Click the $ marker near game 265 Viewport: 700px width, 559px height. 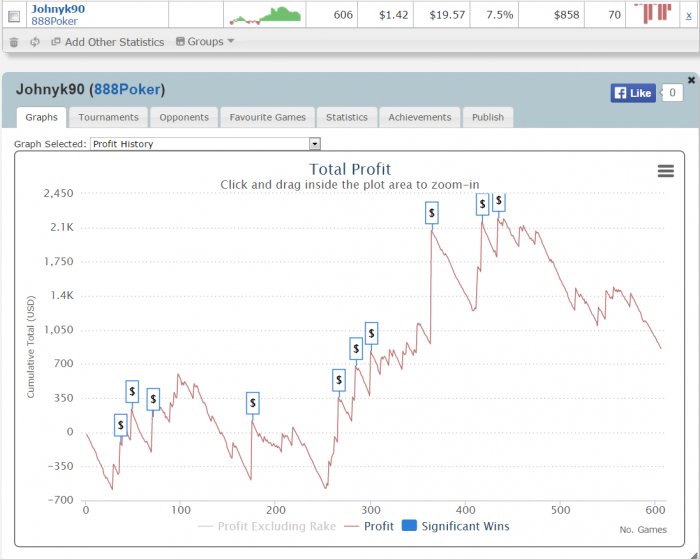tap(339, 380)
